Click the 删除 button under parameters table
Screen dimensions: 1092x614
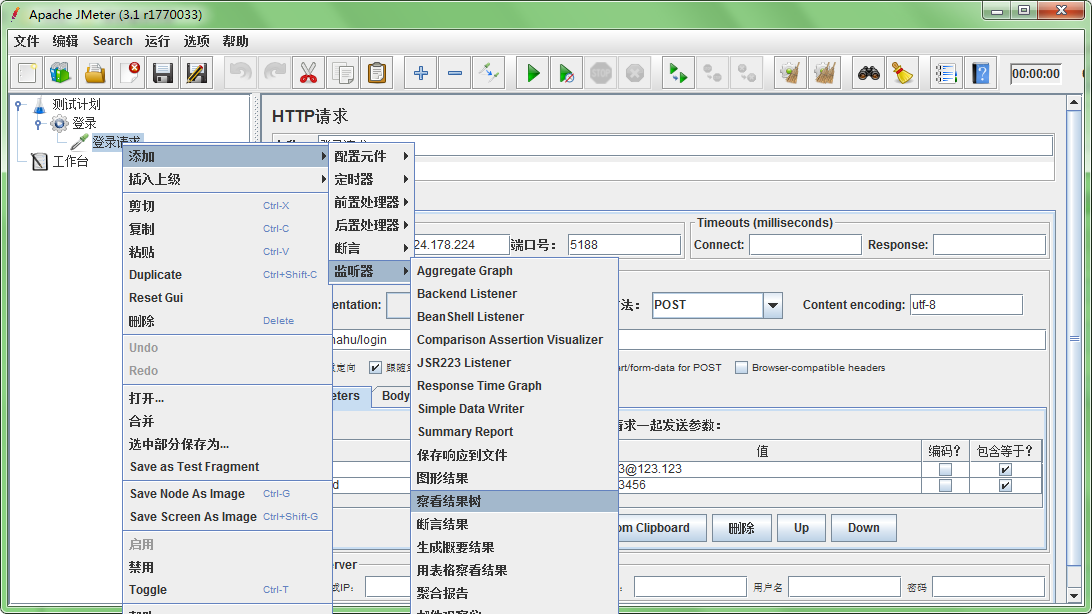click(741, 528)
